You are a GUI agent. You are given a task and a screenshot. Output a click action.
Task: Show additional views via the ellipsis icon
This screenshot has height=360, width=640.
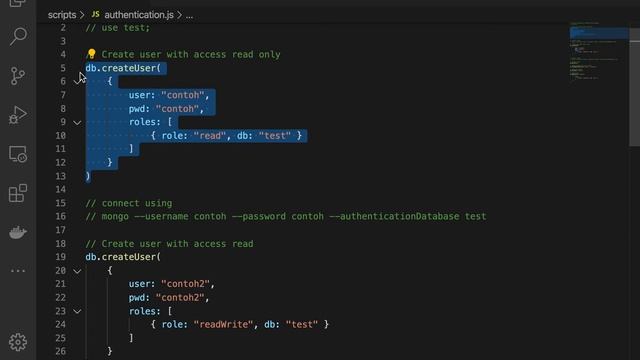(18, 271)
